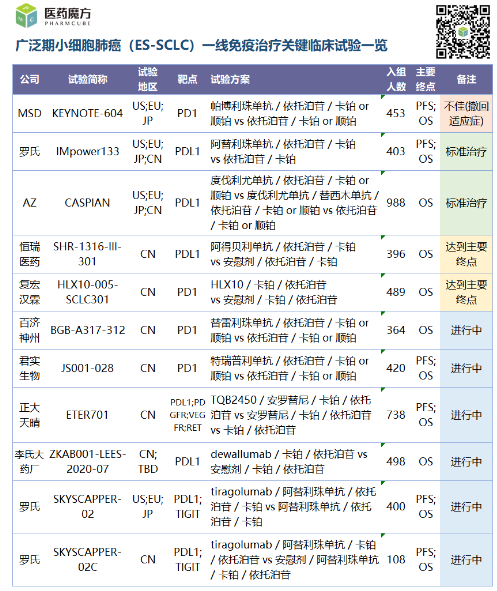Select the 备注 column header

466,80
